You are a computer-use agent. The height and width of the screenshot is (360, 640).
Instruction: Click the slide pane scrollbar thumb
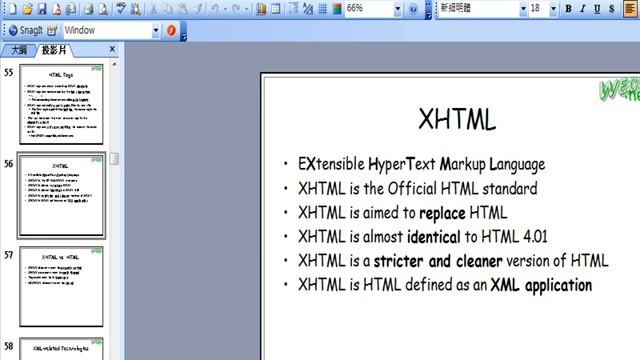coord(114,159)
